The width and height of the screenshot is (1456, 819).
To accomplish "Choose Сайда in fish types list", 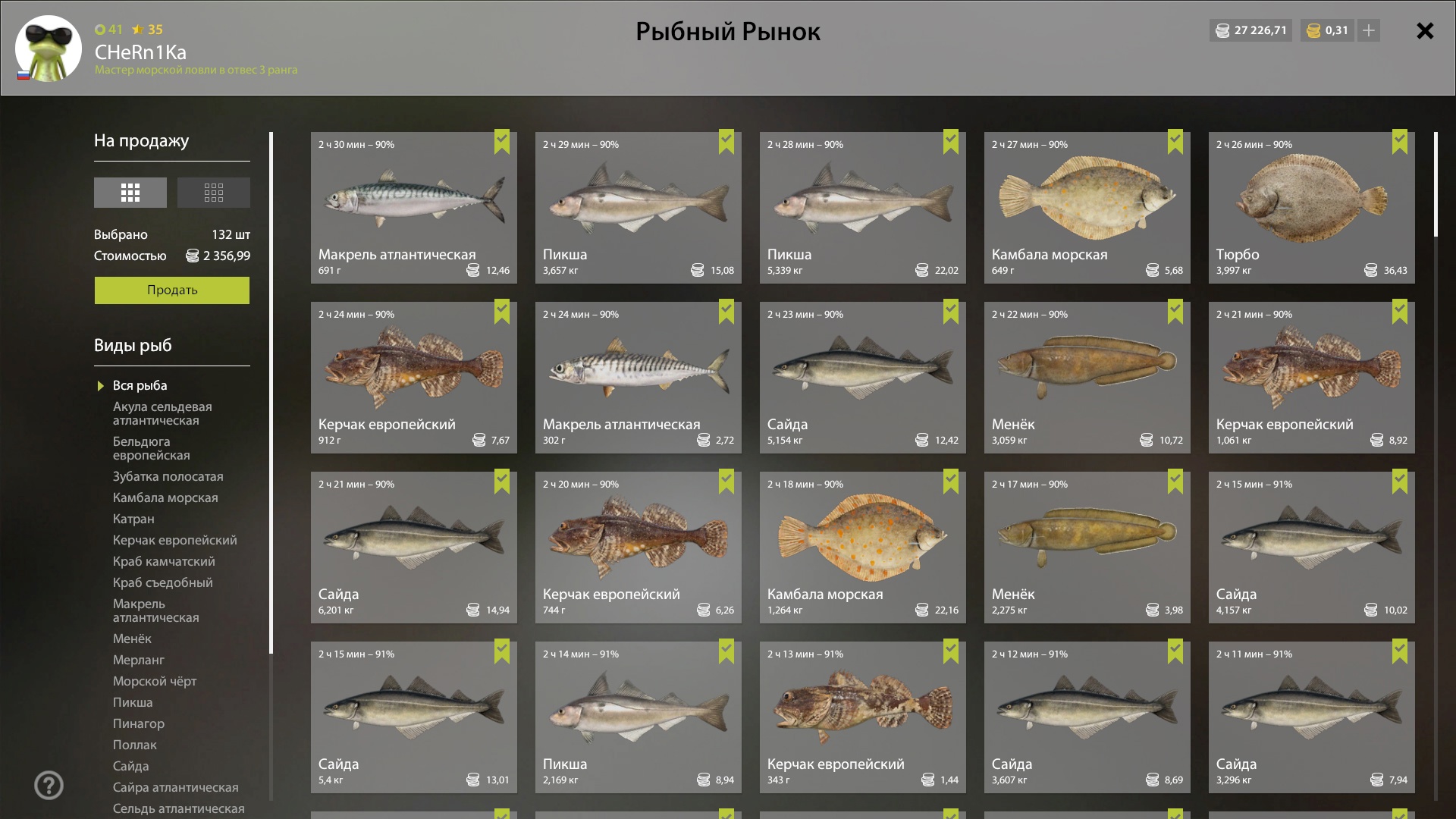I will pyautogui.click(x=130, y=766).
